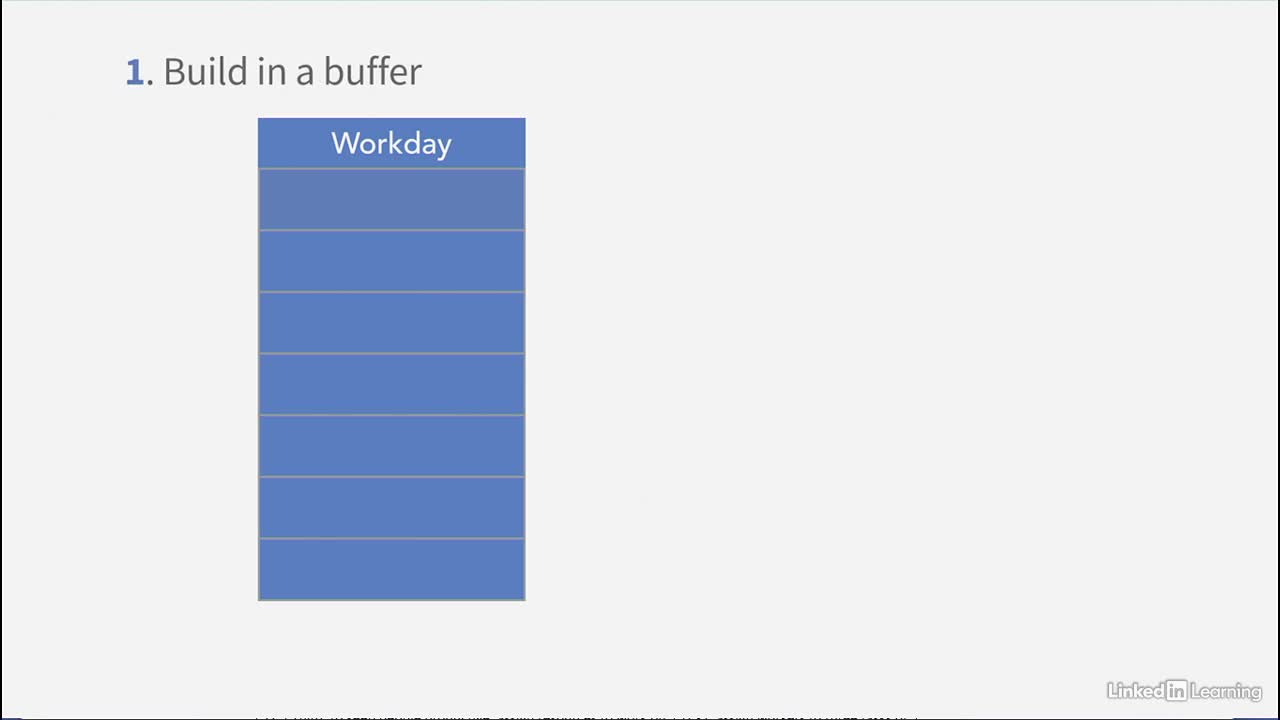Click the period after the number 1
The image size is (1280, 720).
[x=150, y=84]
